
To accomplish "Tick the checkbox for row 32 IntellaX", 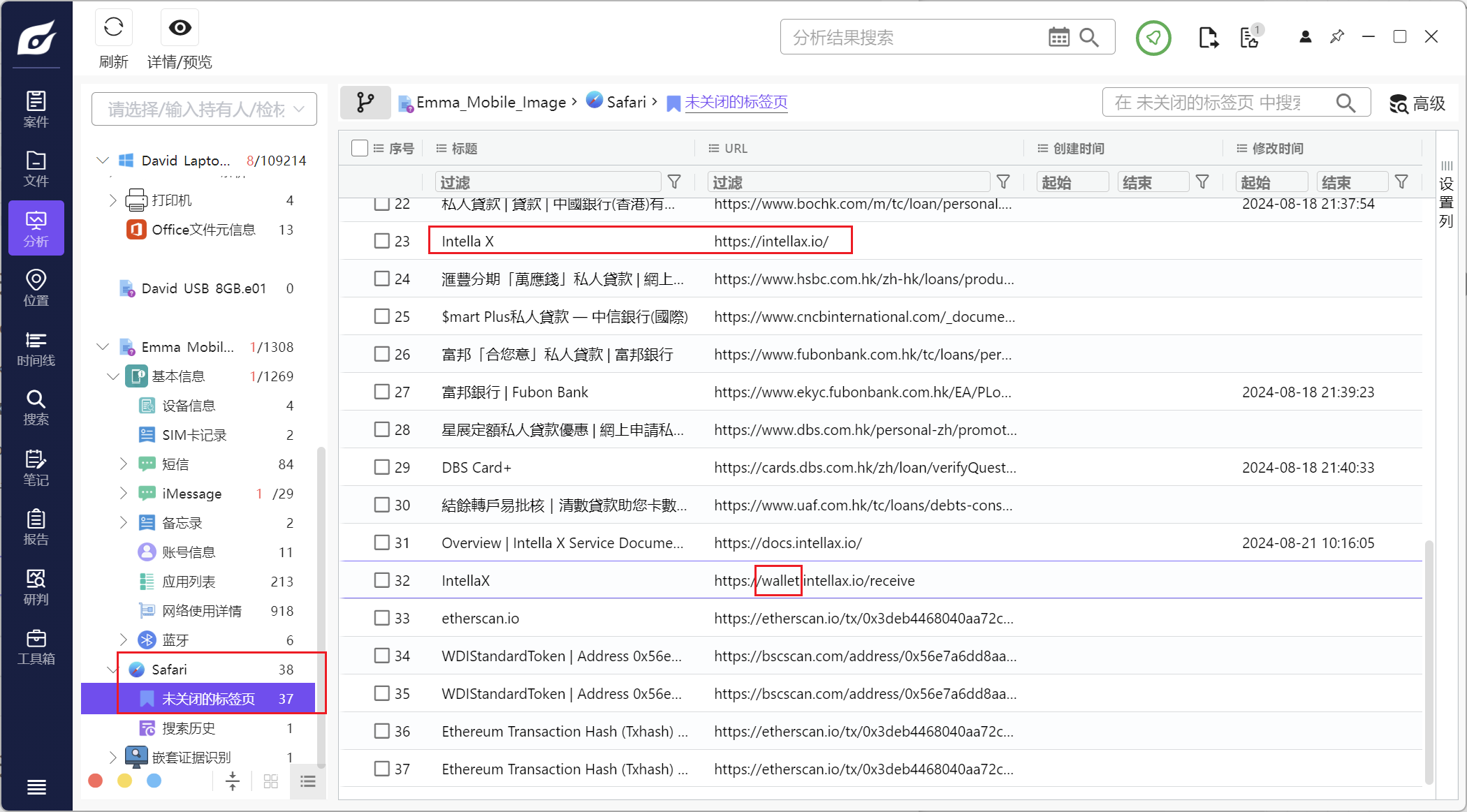I will pyautogui.click(x=381, y=580).
